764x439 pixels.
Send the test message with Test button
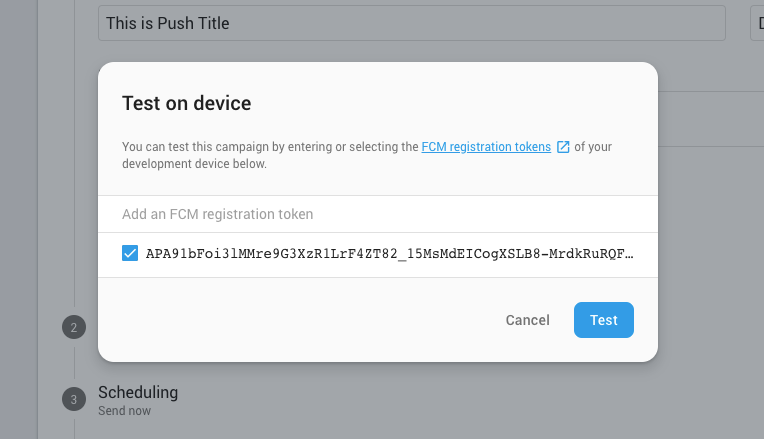click(x=604, y=320)
